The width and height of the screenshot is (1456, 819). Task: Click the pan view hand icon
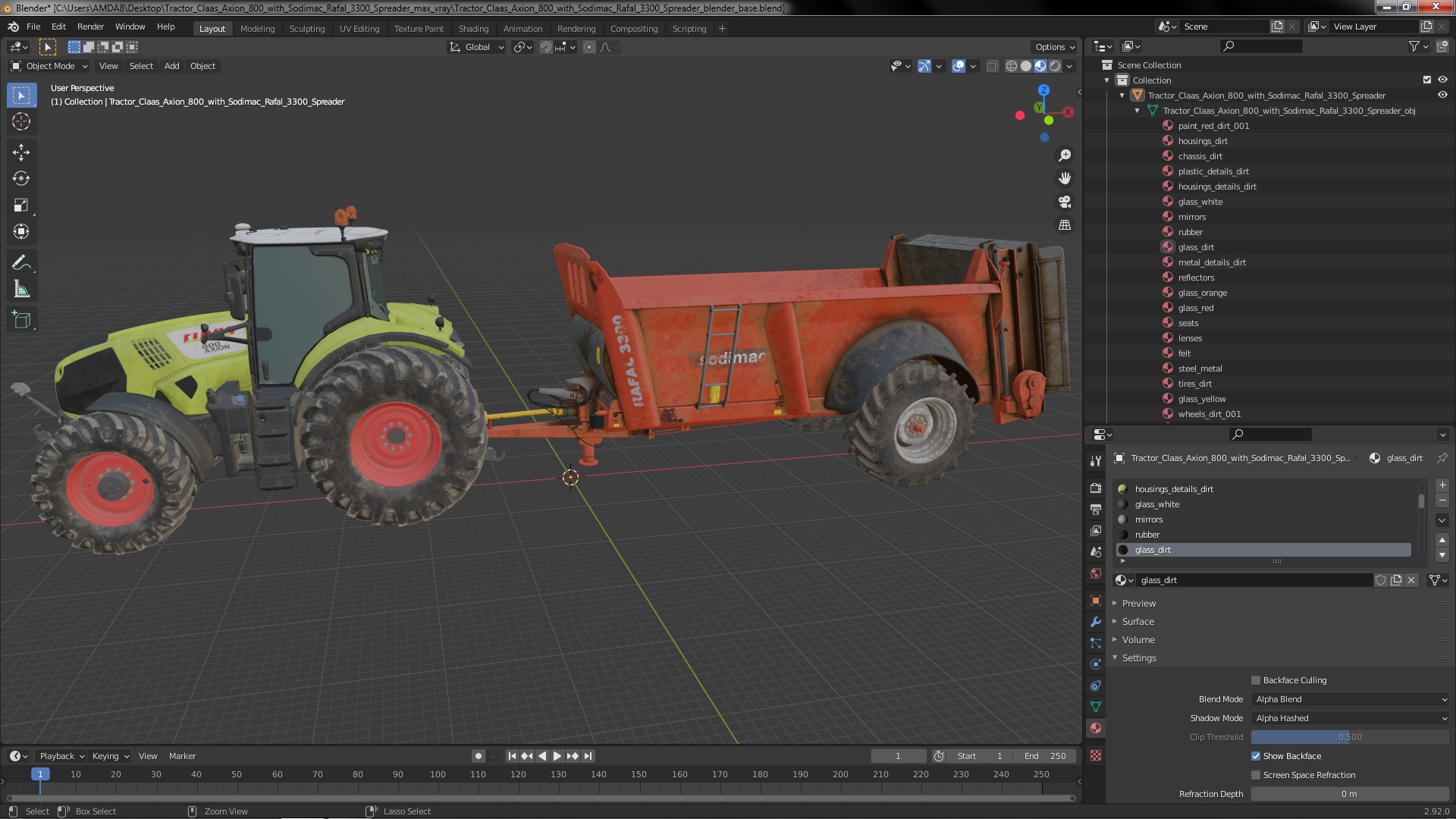pos(1065,178)
